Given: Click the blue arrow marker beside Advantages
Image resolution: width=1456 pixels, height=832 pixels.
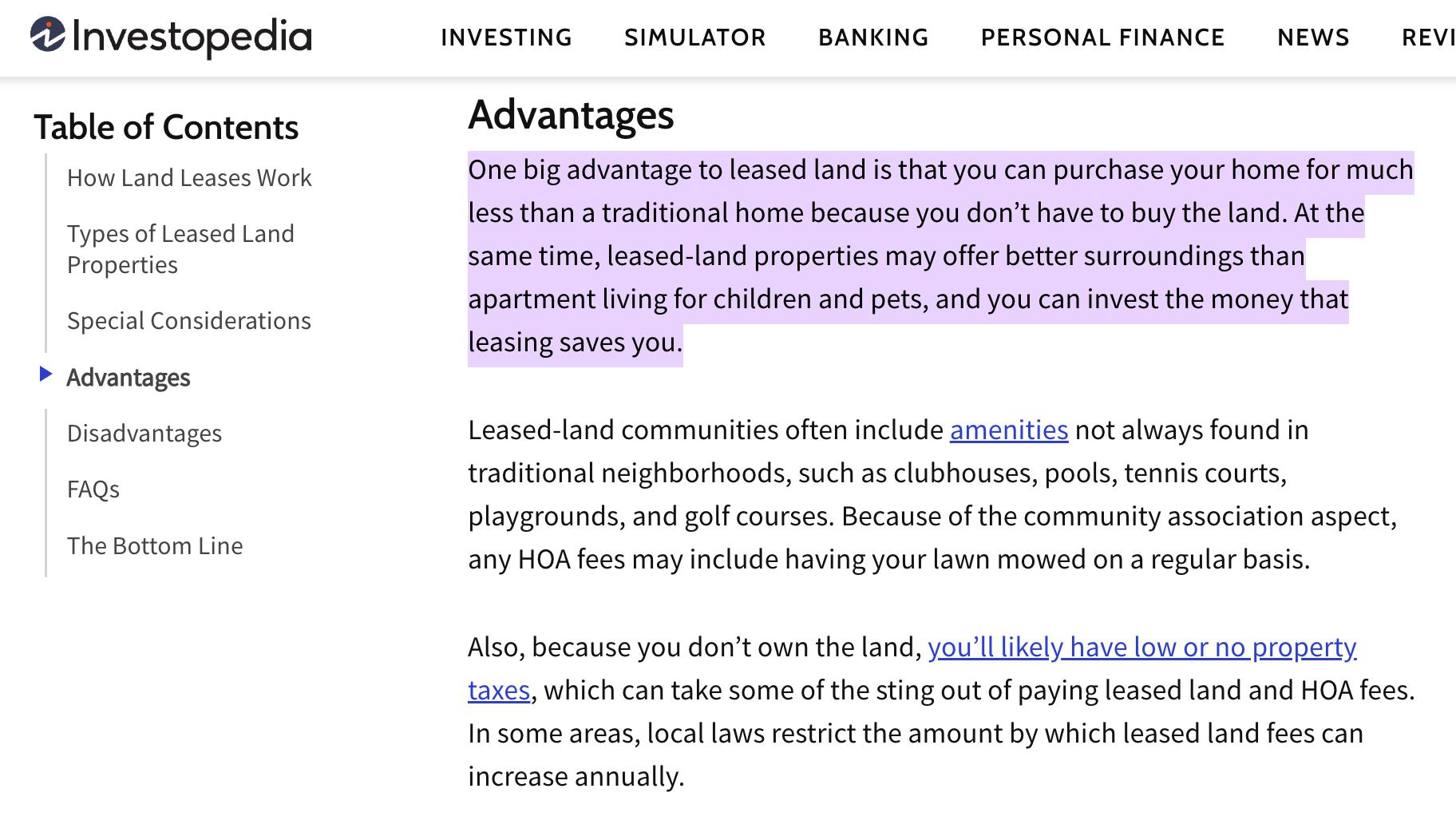Looking at the screenshot, I should click(x=45, y=374).
